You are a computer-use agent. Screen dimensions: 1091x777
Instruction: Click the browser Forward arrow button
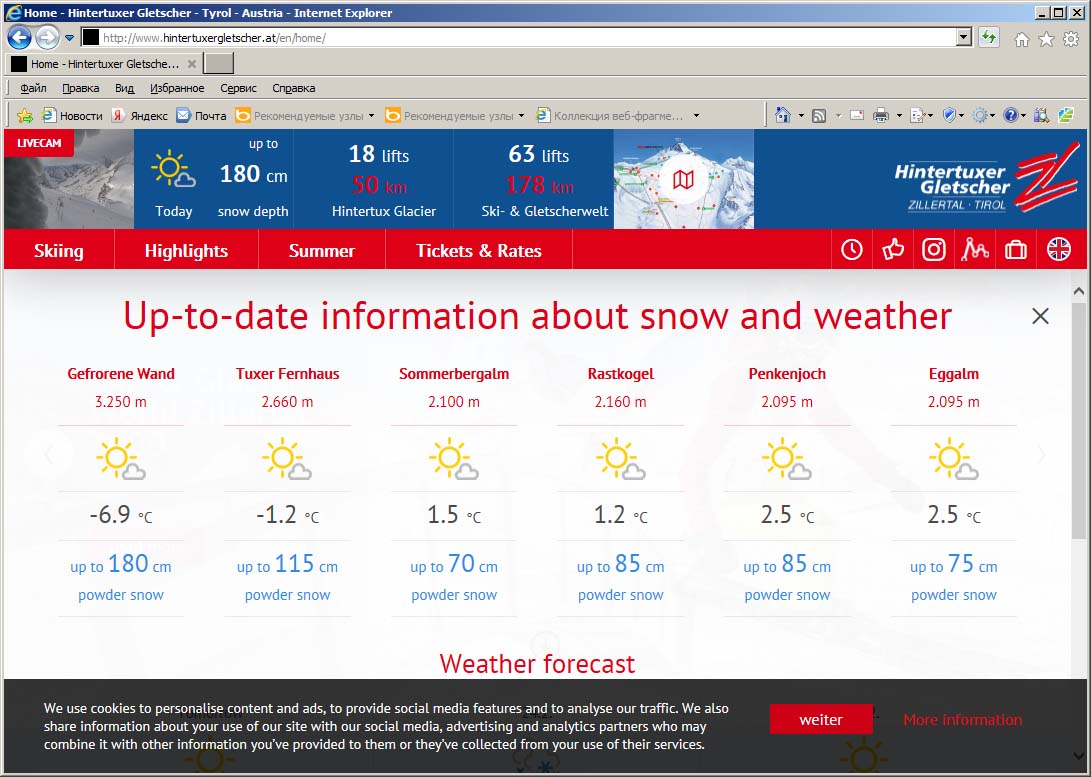[x=47, y=38]
